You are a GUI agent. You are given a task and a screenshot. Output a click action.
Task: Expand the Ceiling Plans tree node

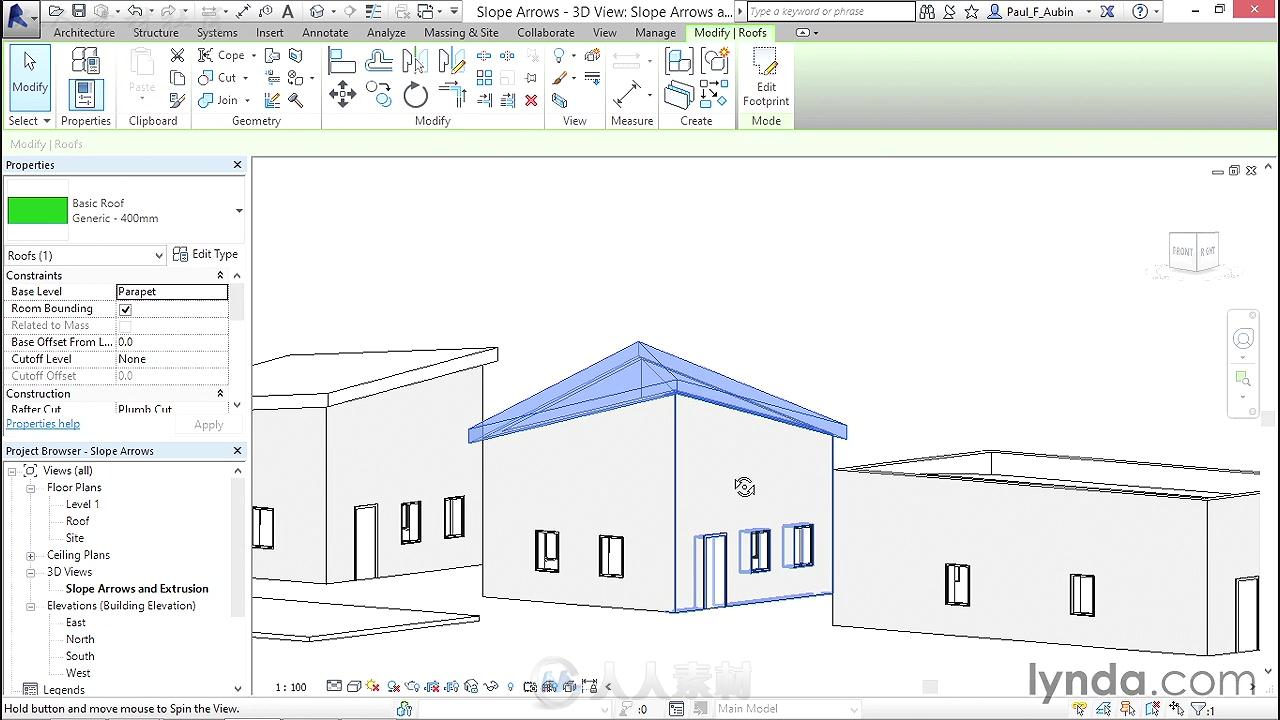coord(31,555)
